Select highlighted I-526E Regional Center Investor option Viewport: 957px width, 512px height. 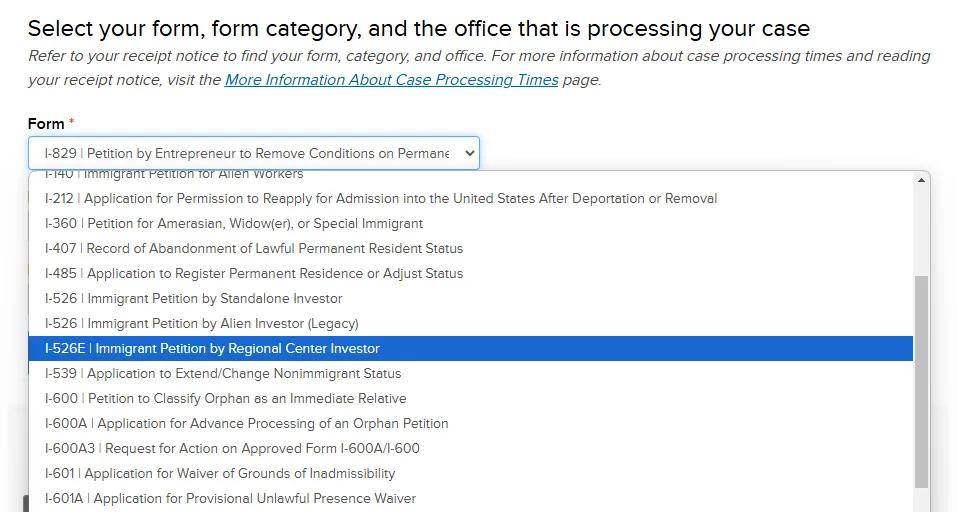tap(213, 348)
